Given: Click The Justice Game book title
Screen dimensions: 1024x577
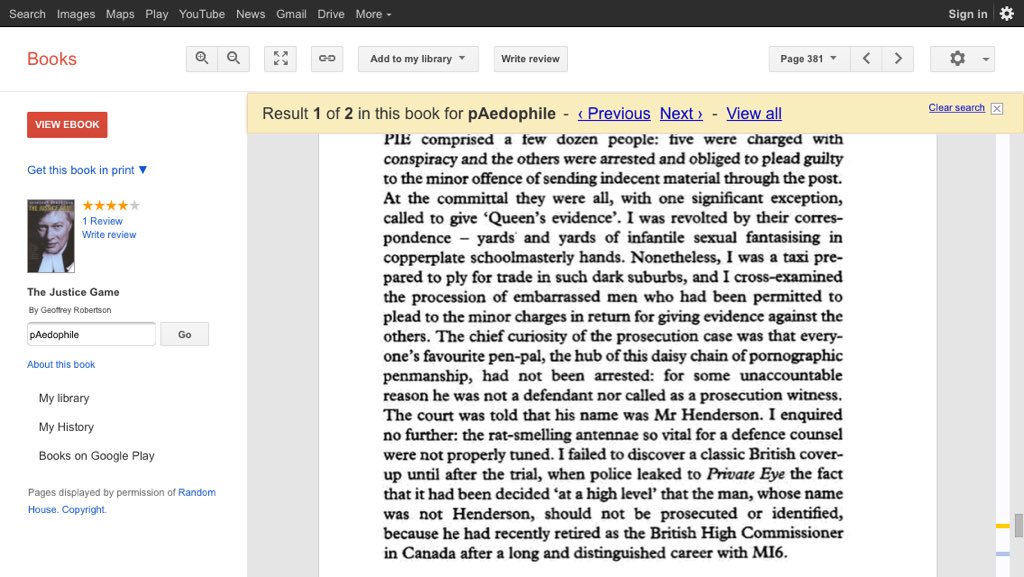Looking at the screenshot, I should [73, 292].
